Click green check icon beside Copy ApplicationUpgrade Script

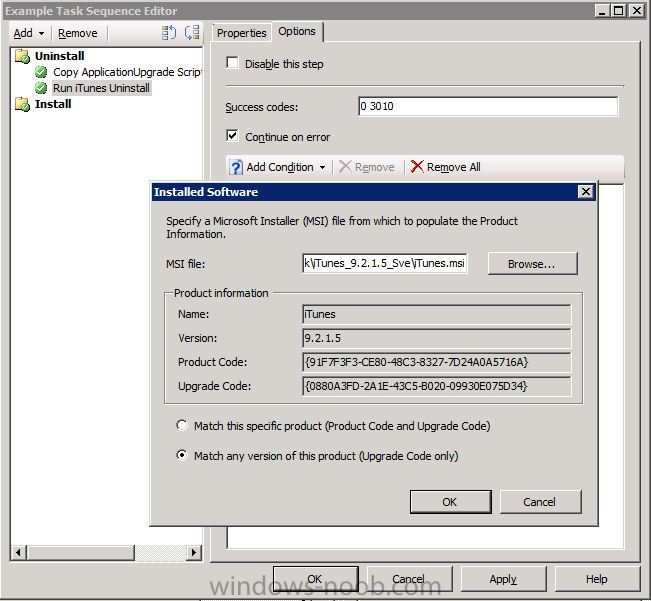[x=41, y=72]
